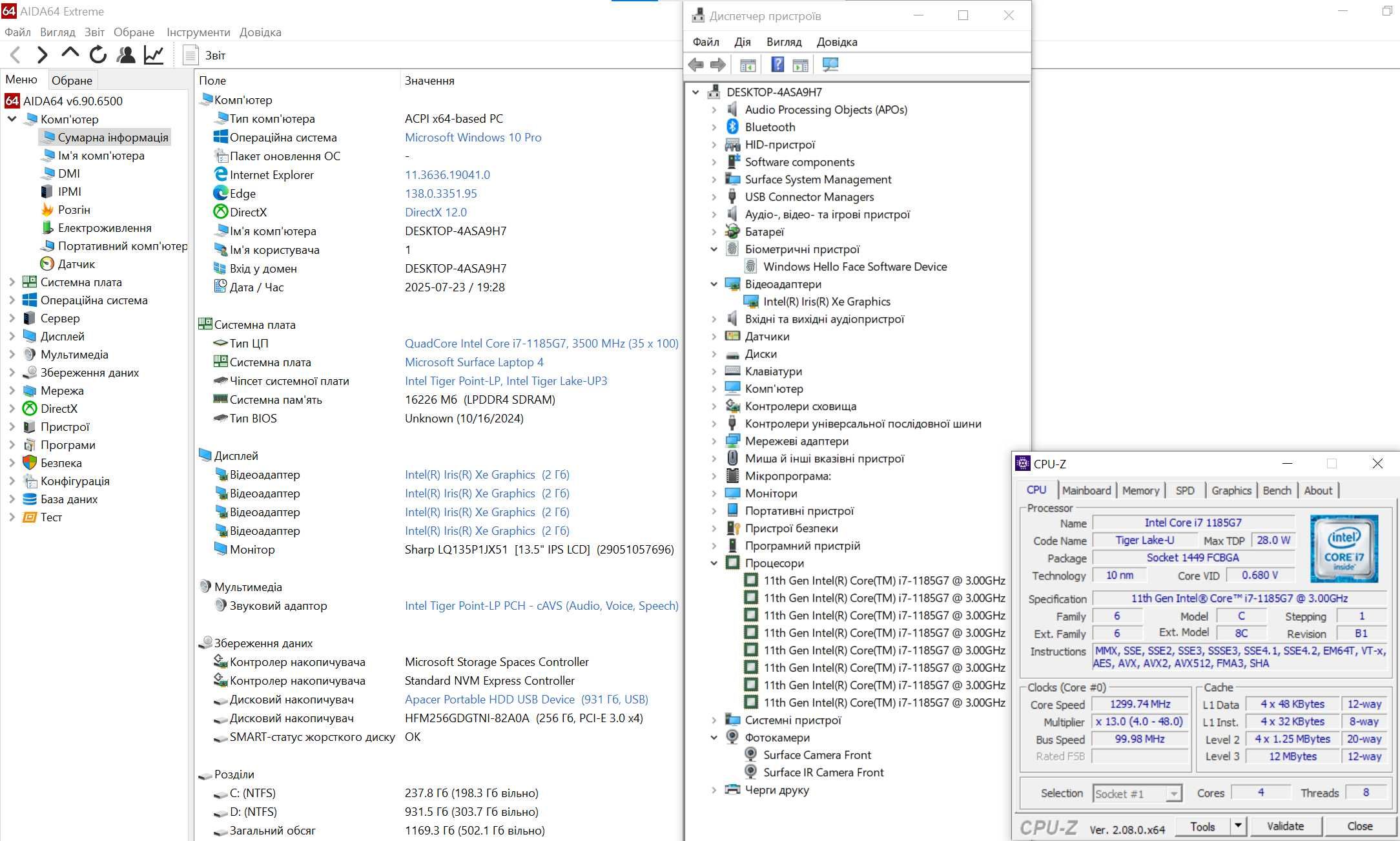Expand Мережеві адаптери in Device Manager
Screen dimensions: 1400x841
[x=714, y=441]
